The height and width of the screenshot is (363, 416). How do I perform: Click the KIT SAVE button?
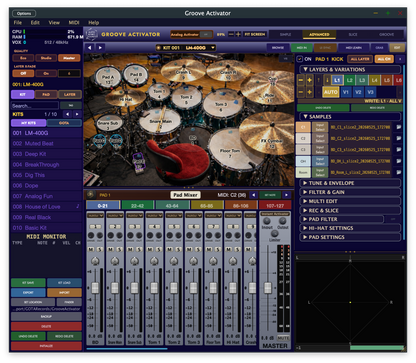[x=28, y=283]
